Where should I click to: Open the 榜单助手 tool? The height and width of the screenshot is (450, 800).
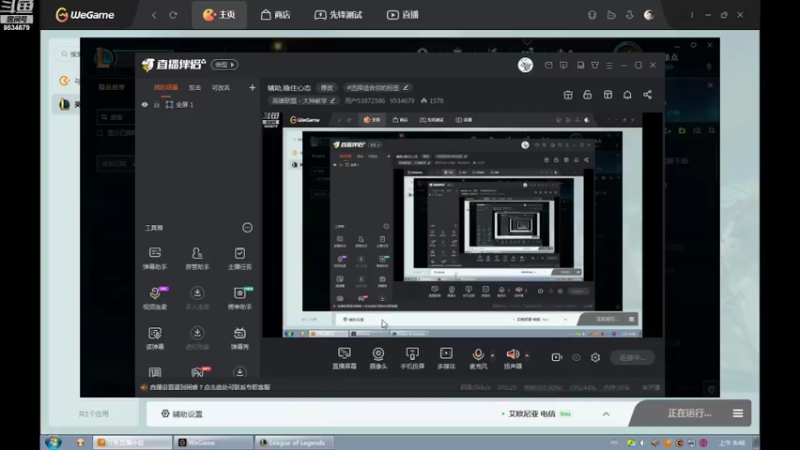pos(239,297)
